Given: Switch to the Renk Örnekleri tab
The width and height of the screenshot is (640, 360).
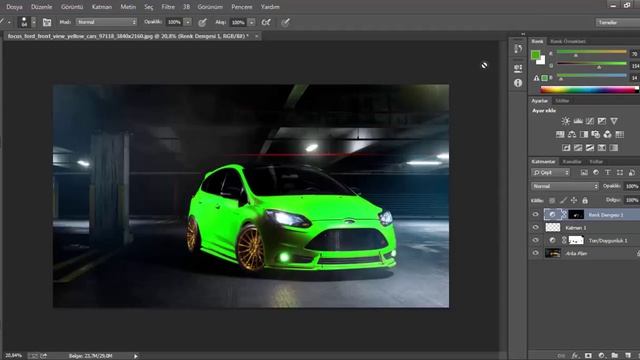Looking at the screenshot, I should (568, 41).
